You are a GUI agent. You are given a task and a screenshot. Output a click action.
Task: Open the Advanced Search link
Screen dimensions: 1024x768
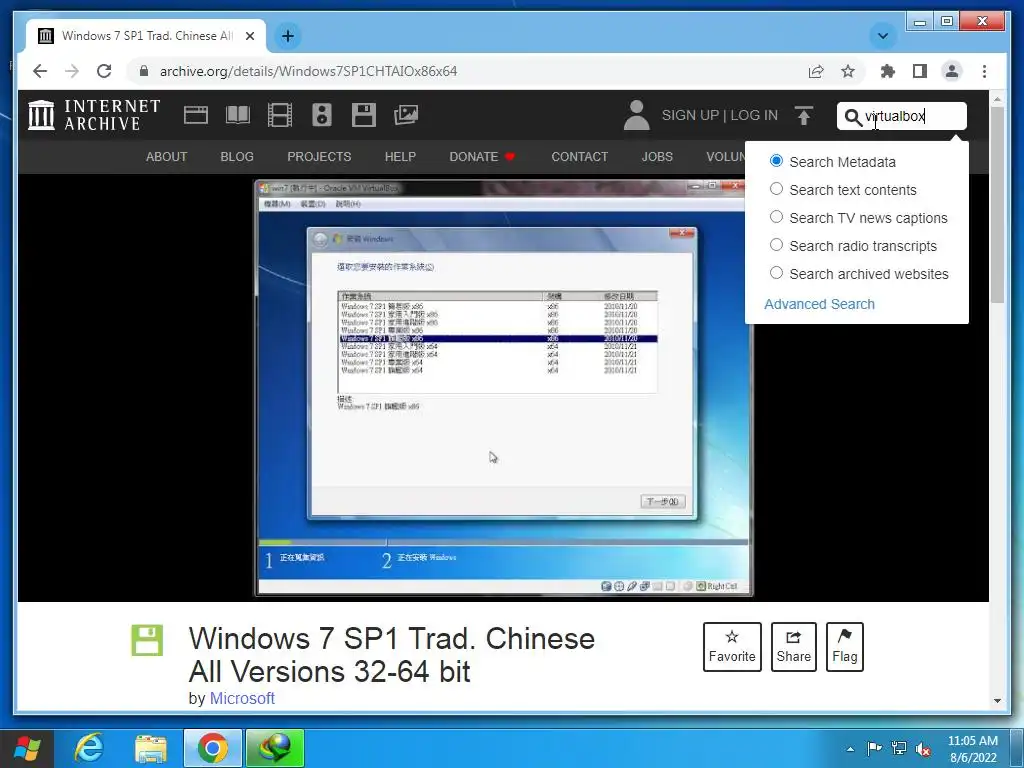coord(819,304)
